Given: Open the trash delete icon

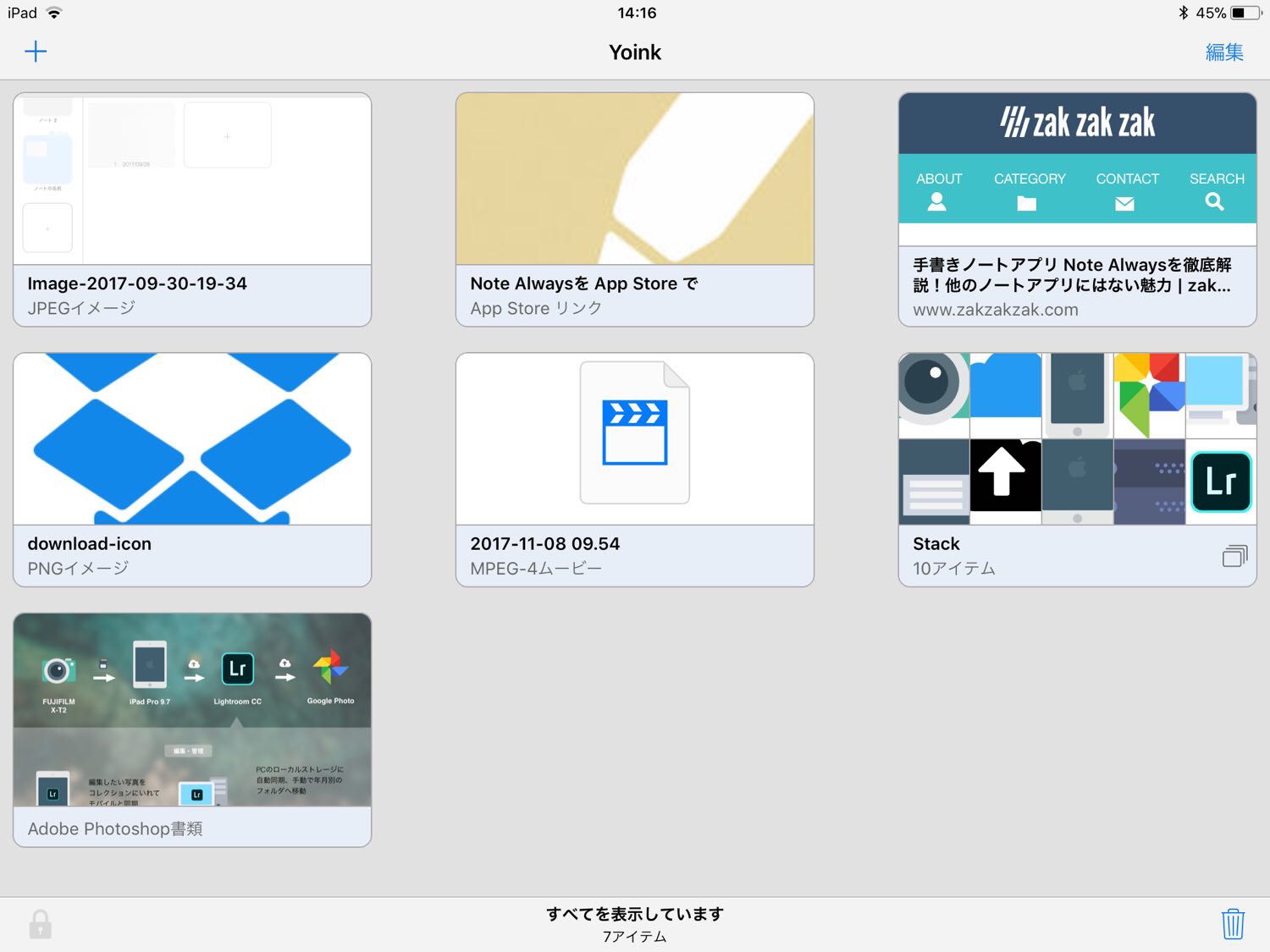Looking at the screenshot, I should click(1233, 924).
